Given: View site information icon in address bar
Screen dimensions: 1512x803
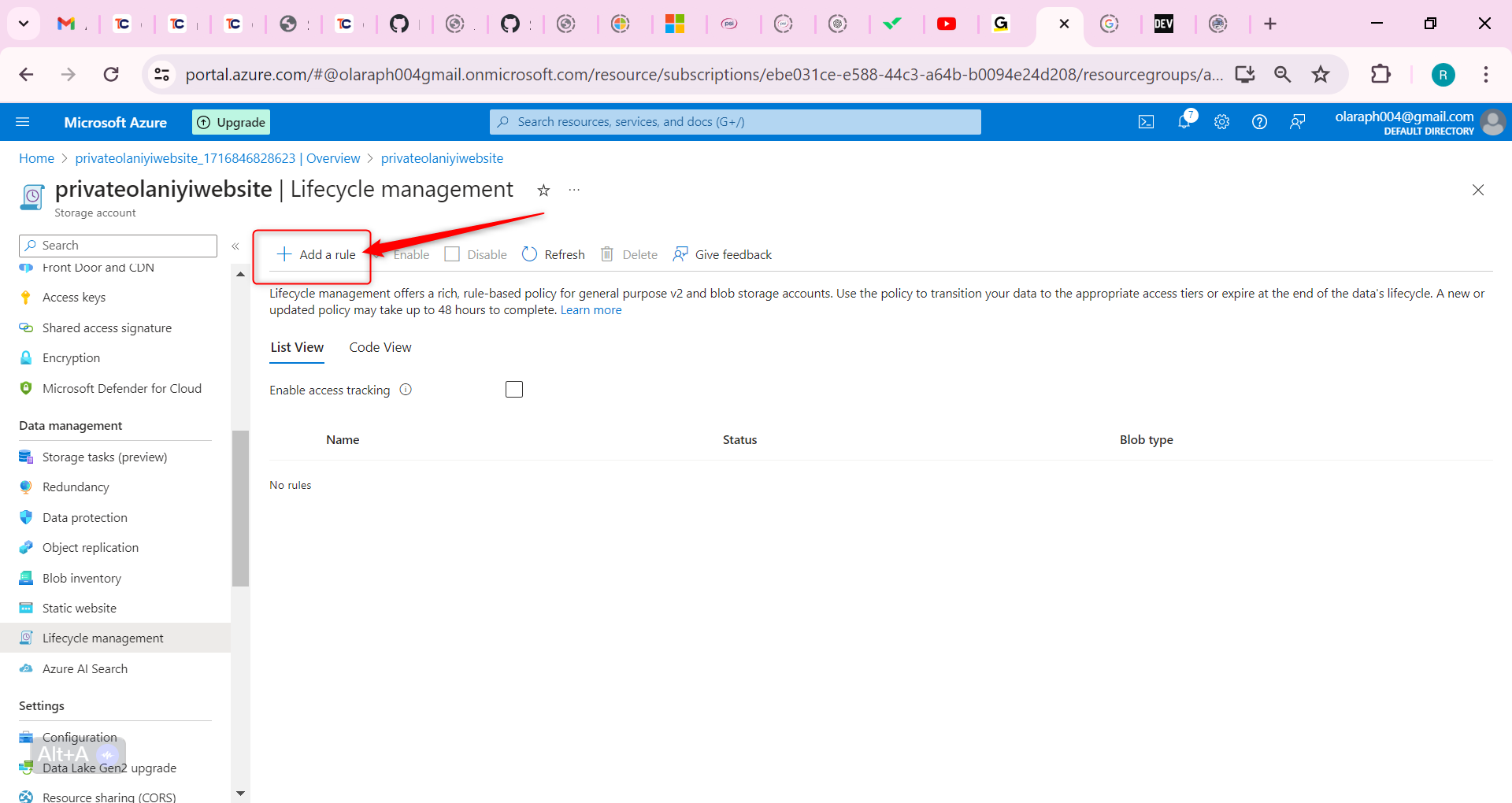Looking at the screenshot, I should click(161, 75).
